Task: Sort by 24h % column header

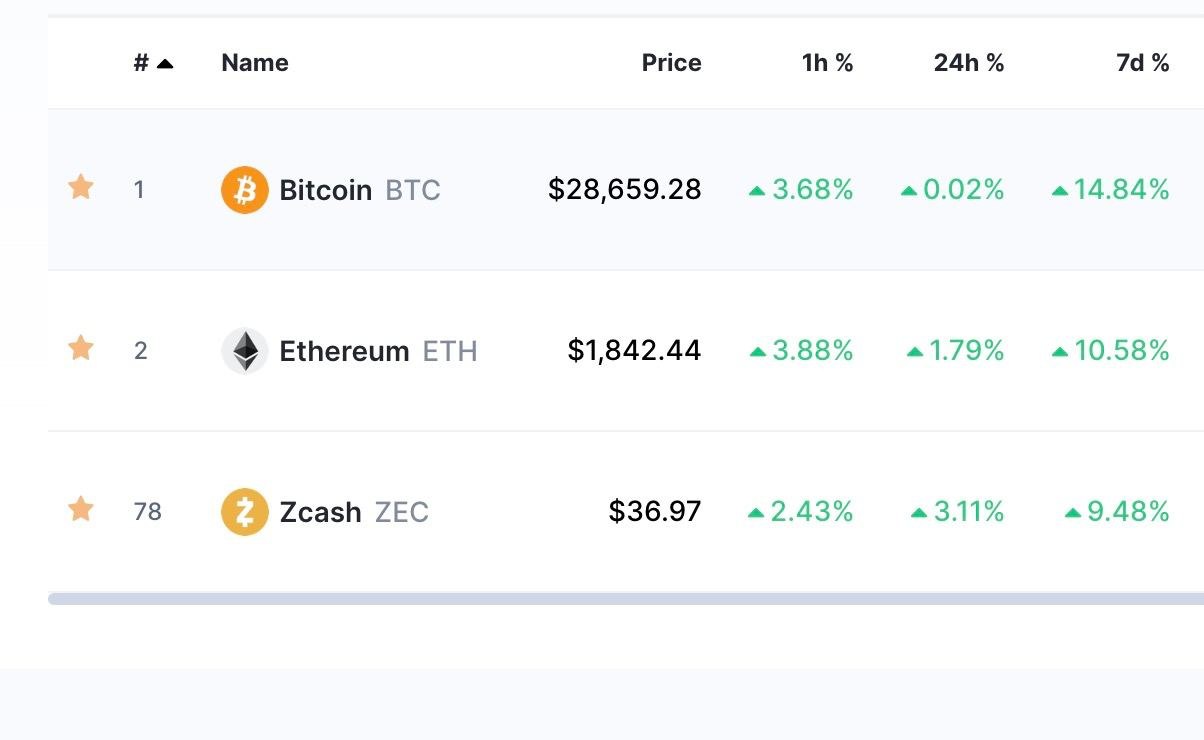Action: [x=969, y=63]
